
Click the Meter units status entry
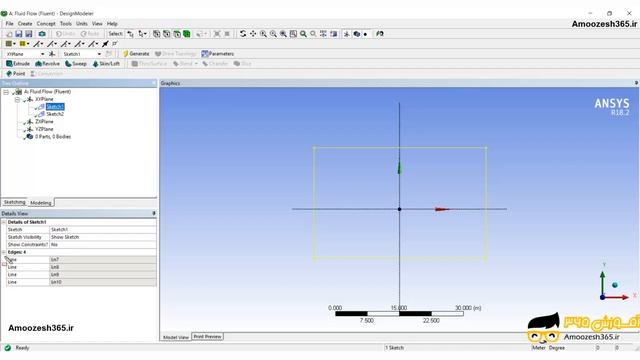[x=538, y=348]
